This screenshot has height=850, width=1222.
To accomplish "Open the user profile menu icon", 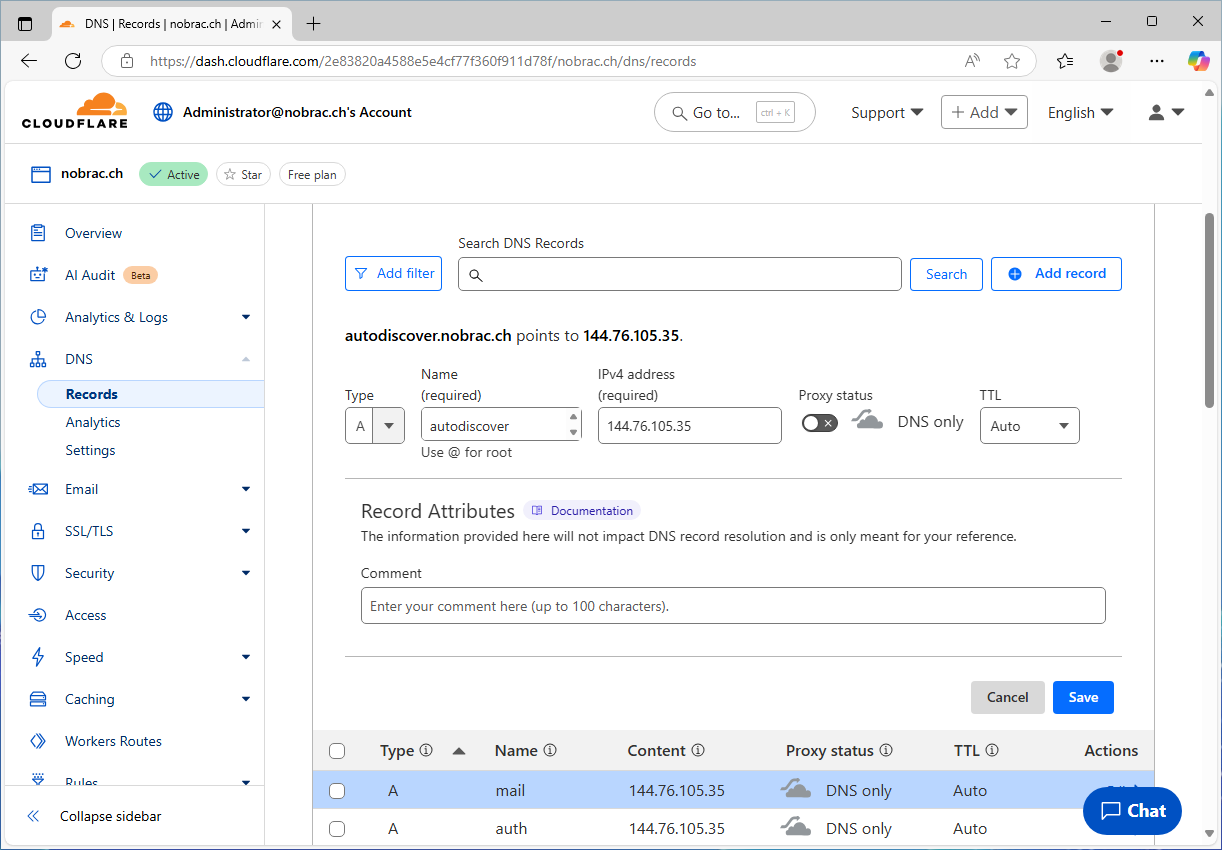I will pos(1157,113).
